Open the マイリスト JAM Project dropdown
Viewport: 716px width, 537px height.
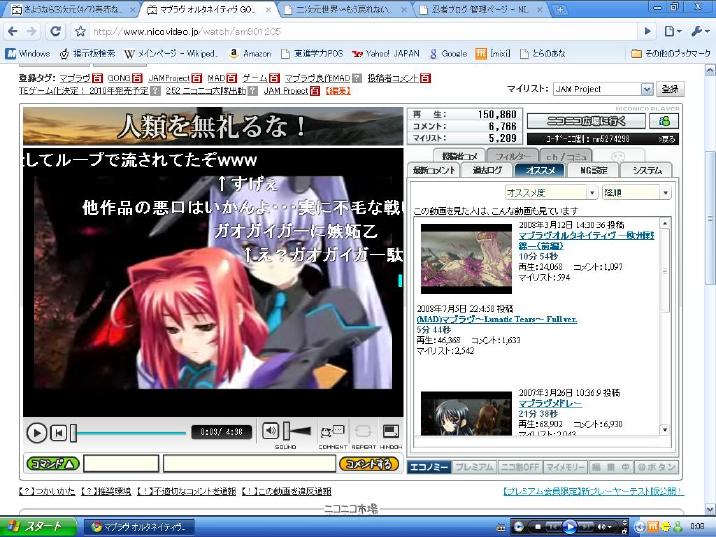coord(603,89)
